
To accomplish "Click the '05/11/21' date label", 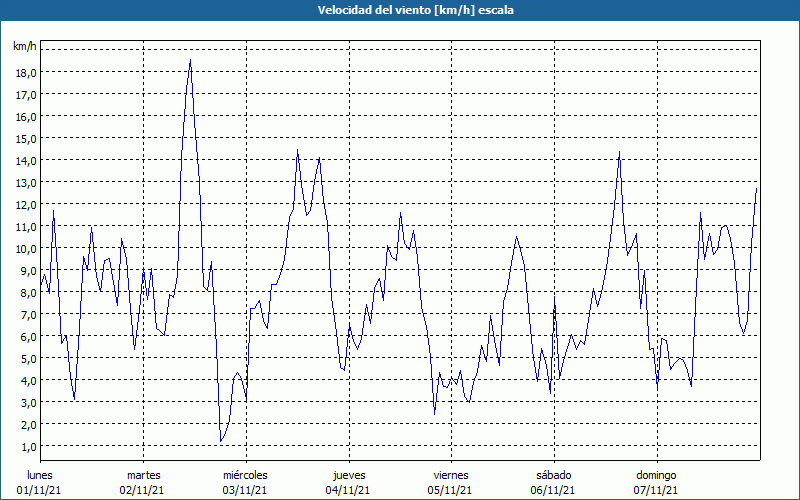I will (451, 490).
